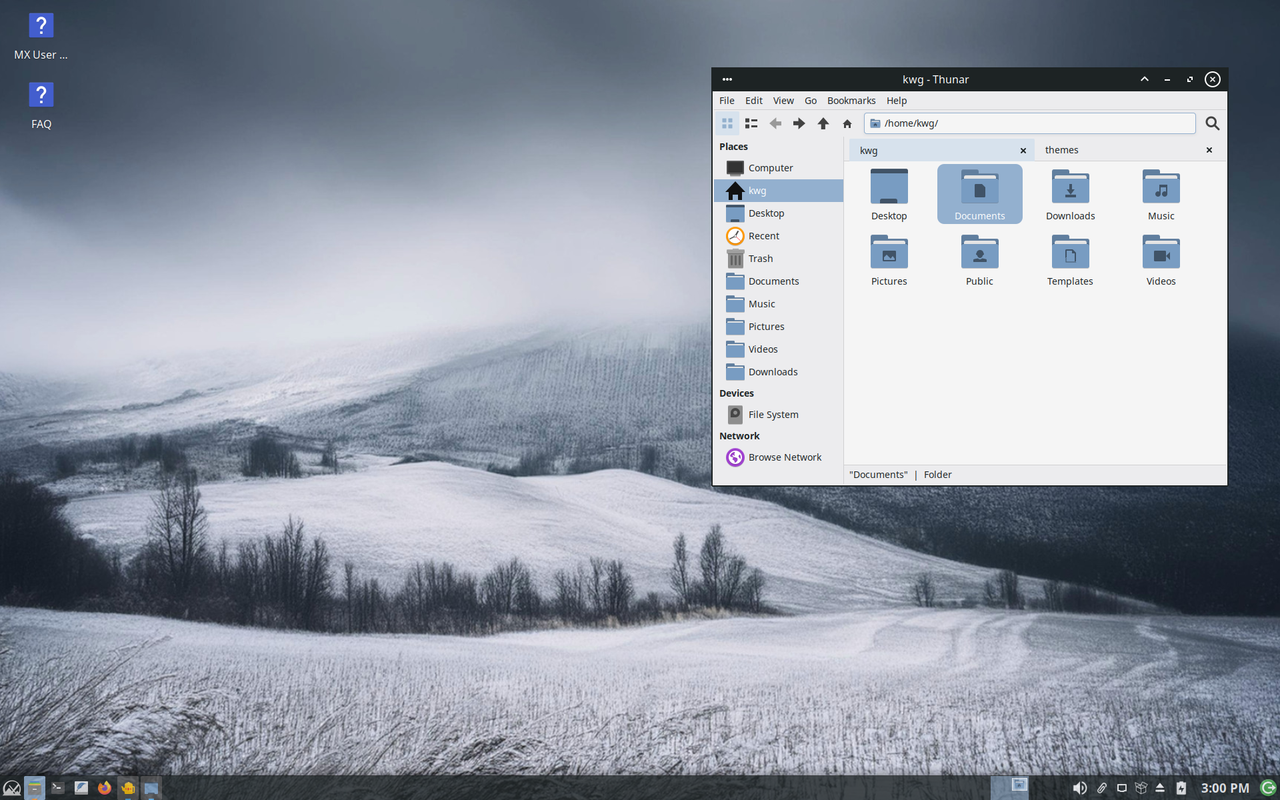The image size is (1280, 800).
Task: Open the terminal from the taskbar
Action: (x=57, y=788)
